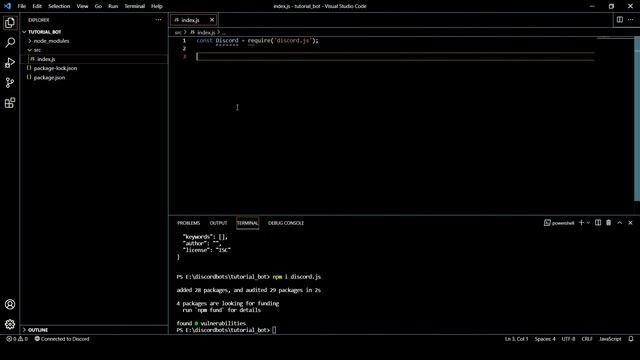
Task: Kill the terminal with trash icon
Action: click(609, 223)
